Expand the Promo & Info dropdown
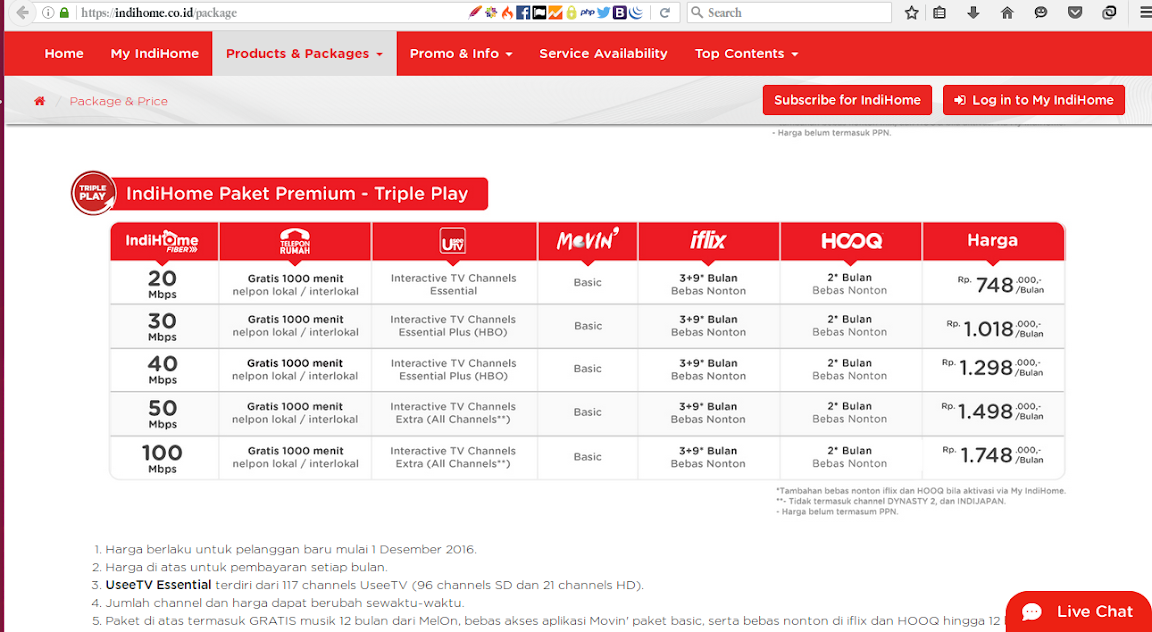This screenshot has height=632, width=1152. click(x=461, y=54)
